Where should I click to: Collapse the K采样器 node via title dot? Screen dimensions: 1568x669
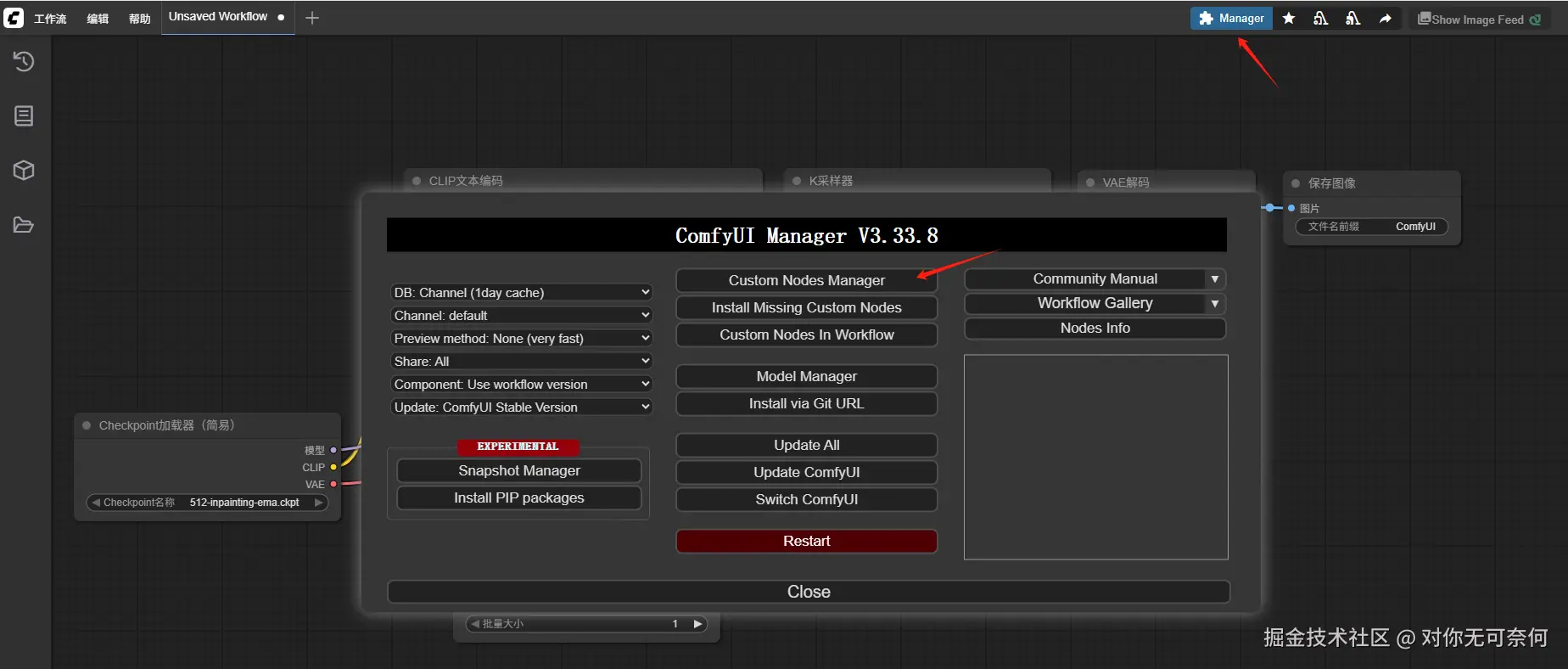point(797,181)
